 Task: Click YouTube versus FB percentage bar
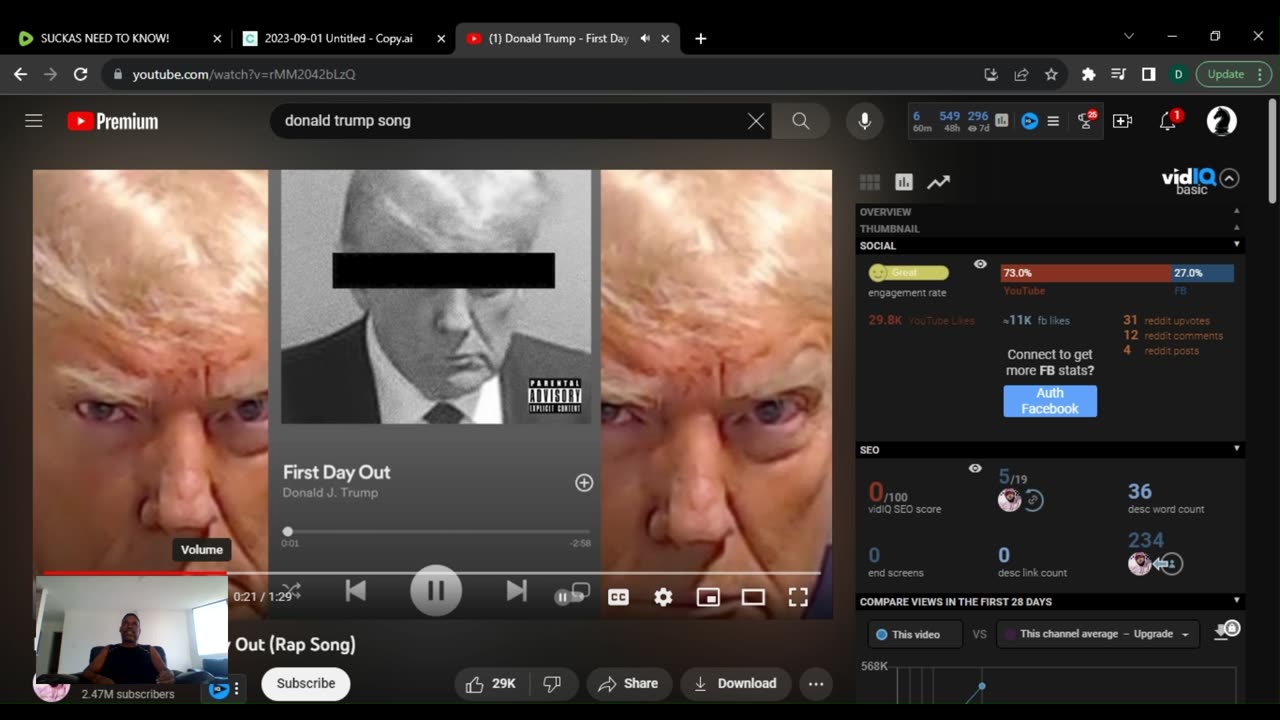pos(1117,273)
